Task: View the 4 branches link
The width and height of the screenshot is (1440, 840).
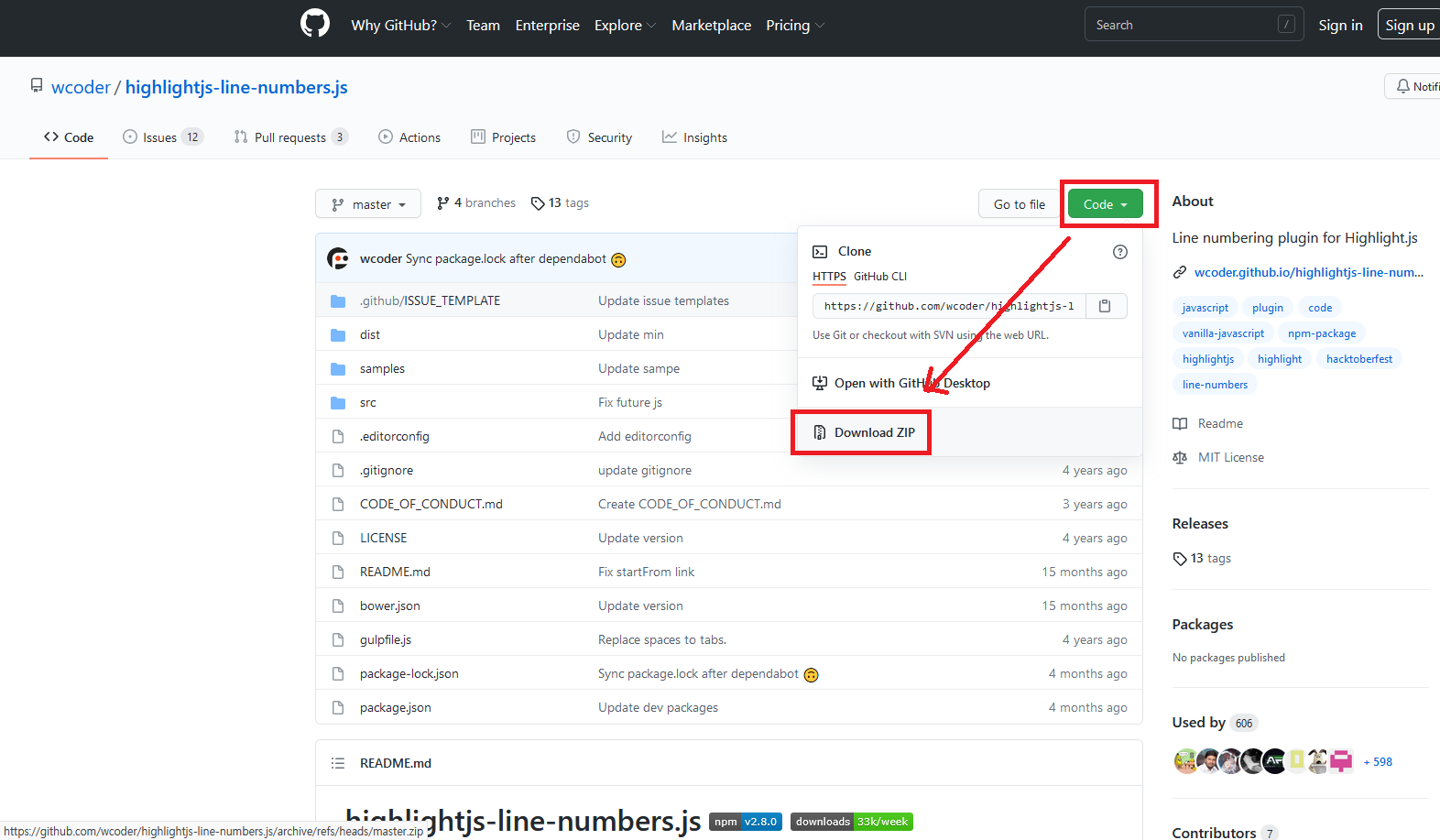Action: point(476,203)
